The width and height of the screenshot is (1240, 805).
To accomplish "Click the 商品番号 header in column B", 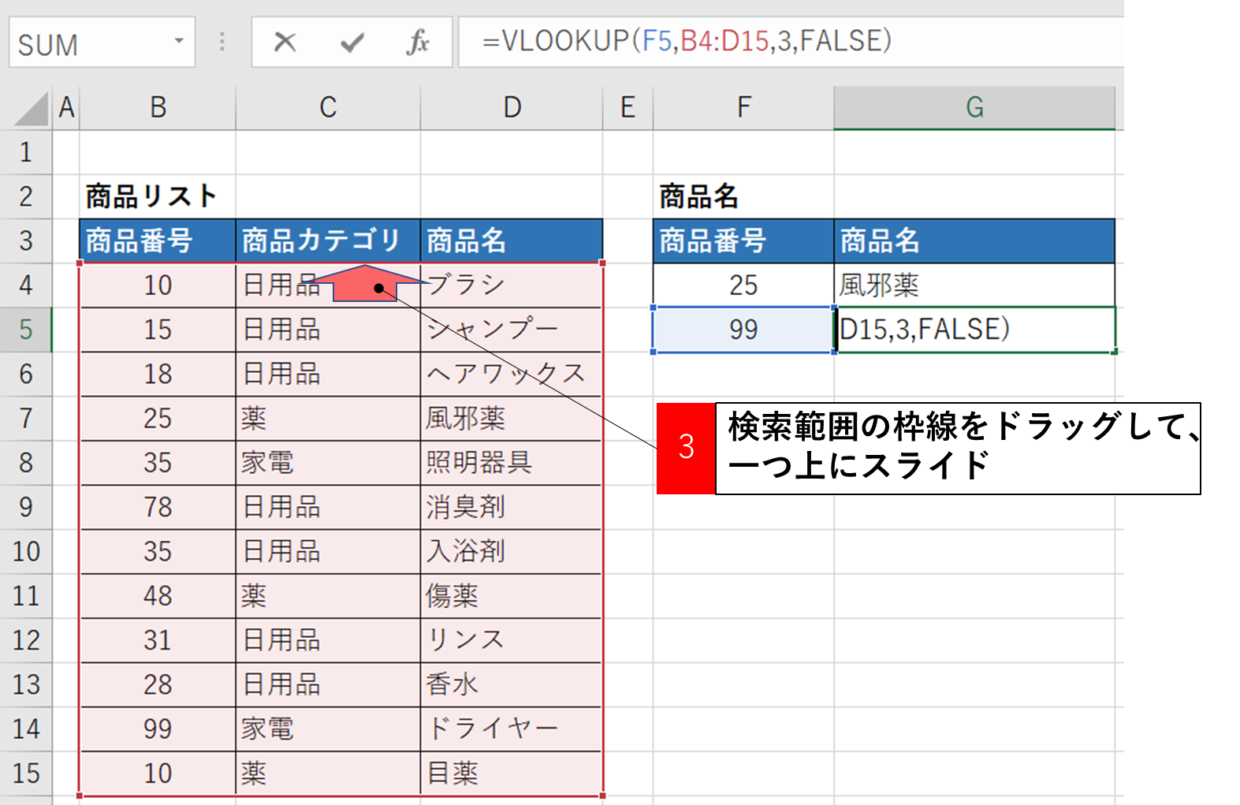I will point(157,241).
